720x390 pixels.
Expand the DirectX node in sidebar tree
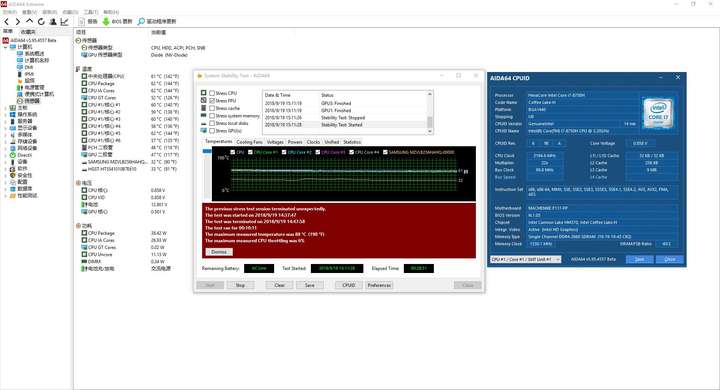[6, 155]
